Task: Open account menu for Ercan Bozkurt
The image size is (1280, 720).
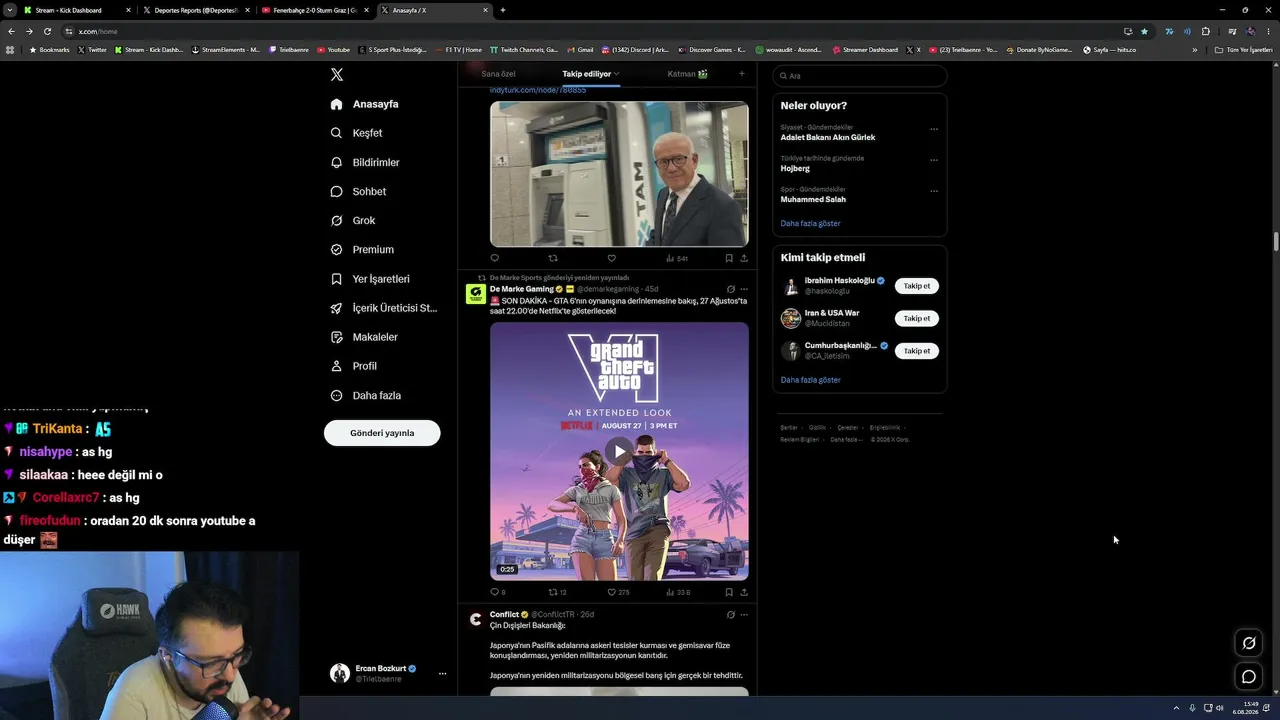Action: 442,673
